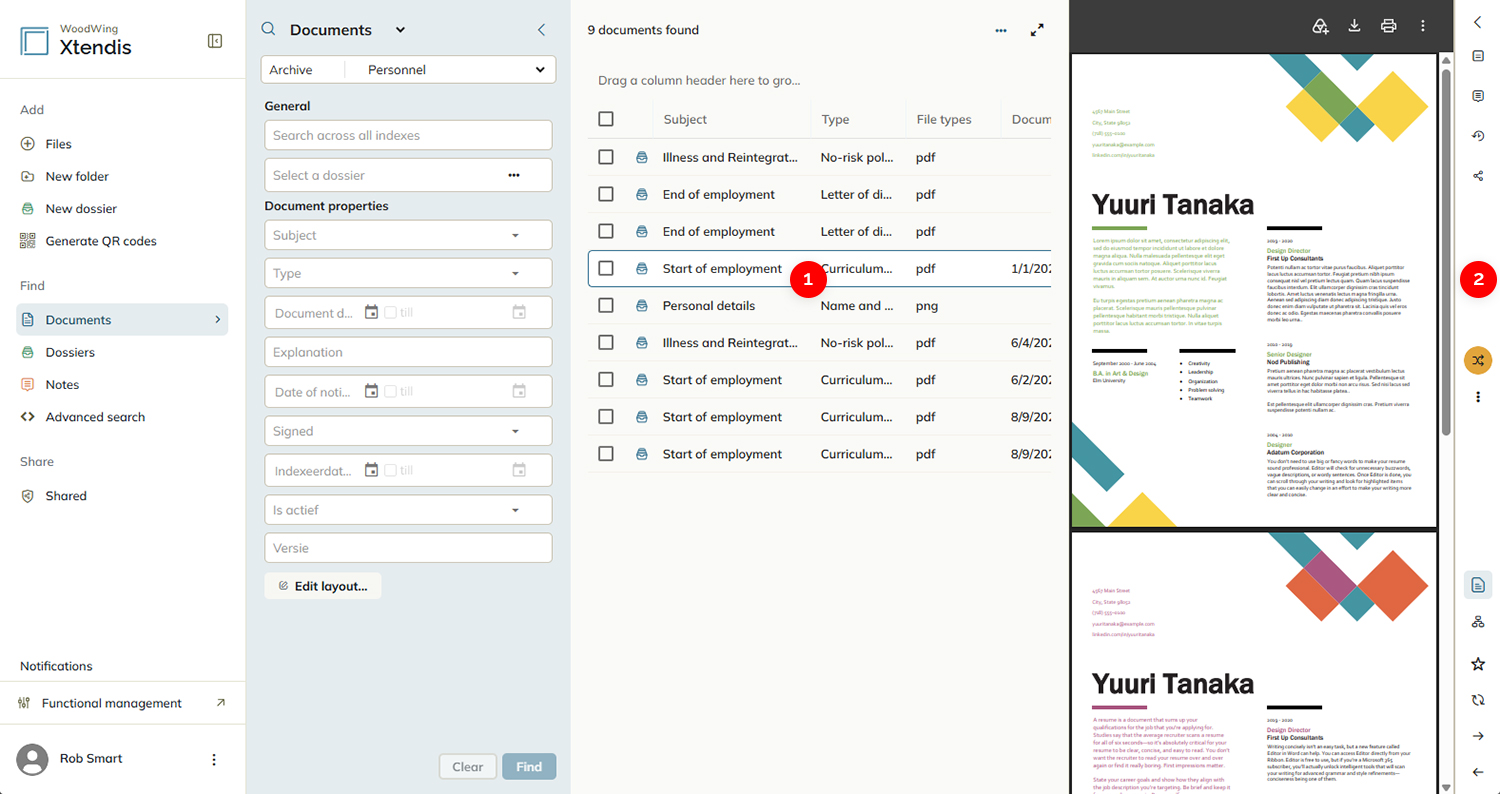
Task: Click the PDF preview vertical scrollbar
Action: click(x=1446, y=250)
